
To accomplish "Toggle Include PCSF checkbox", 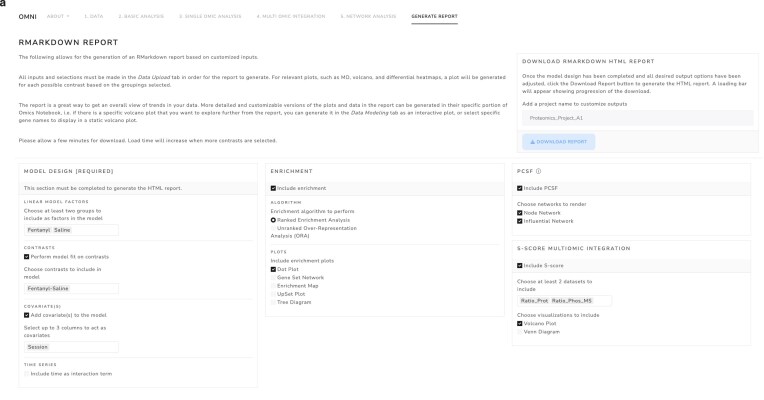I will click(x=519, y=188).
